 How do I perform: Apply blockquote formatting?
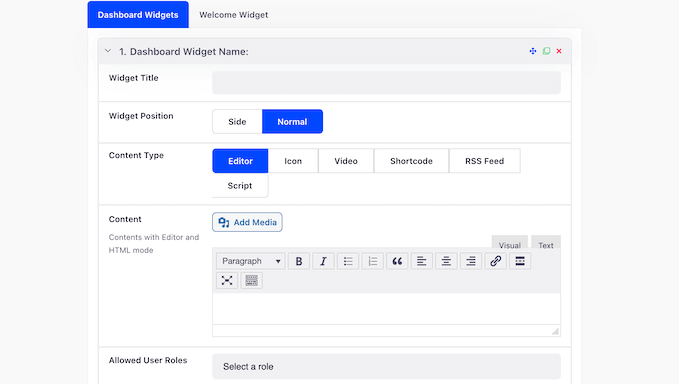tap(397, 261)
